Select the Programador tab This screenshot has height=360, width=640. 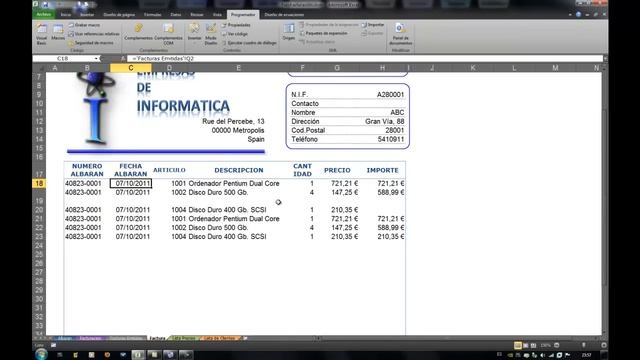click(x=243, y=14)
